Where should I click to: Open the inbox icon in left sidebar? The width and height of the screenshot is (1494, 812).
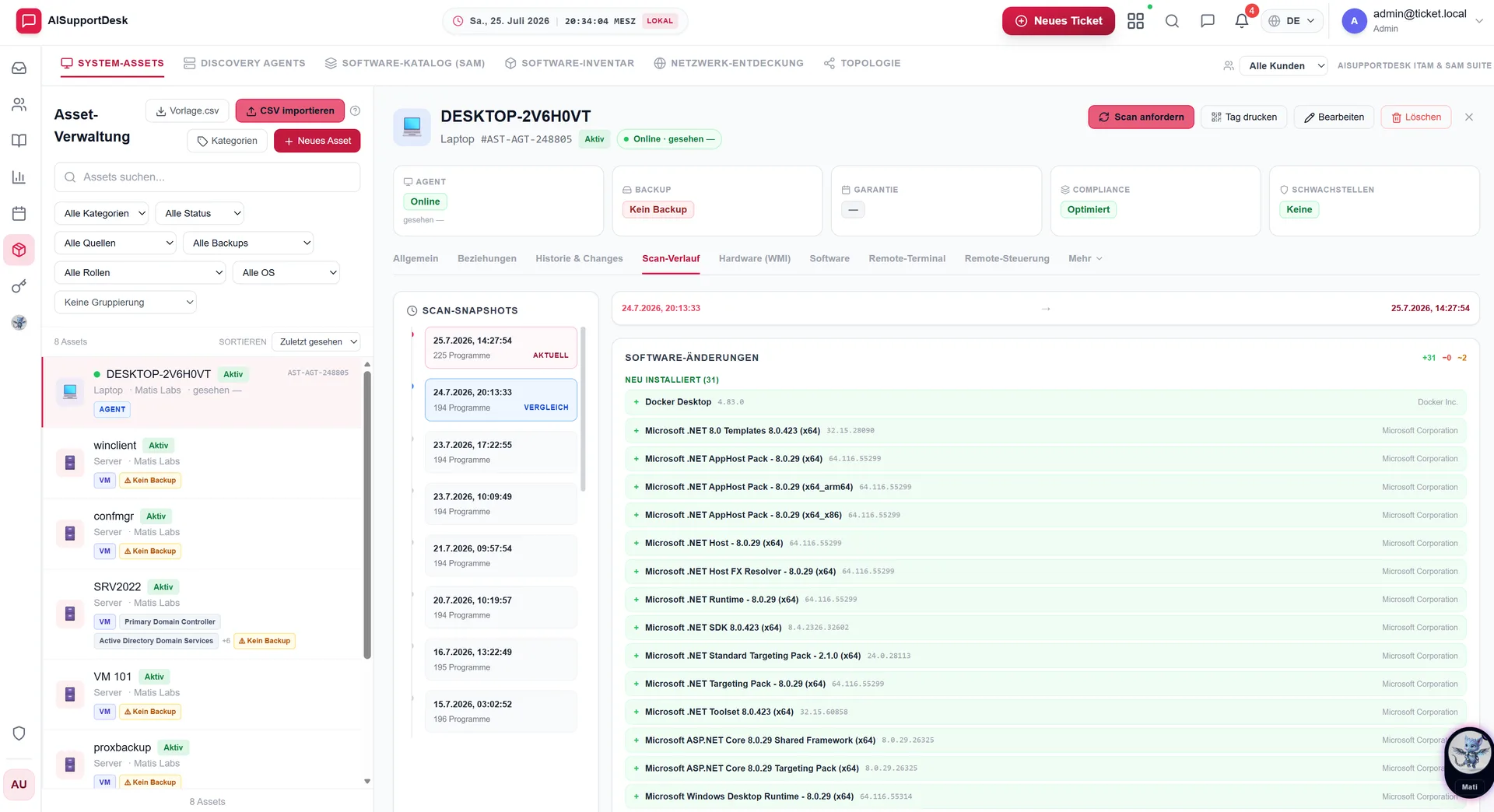[x=19, y=68]
